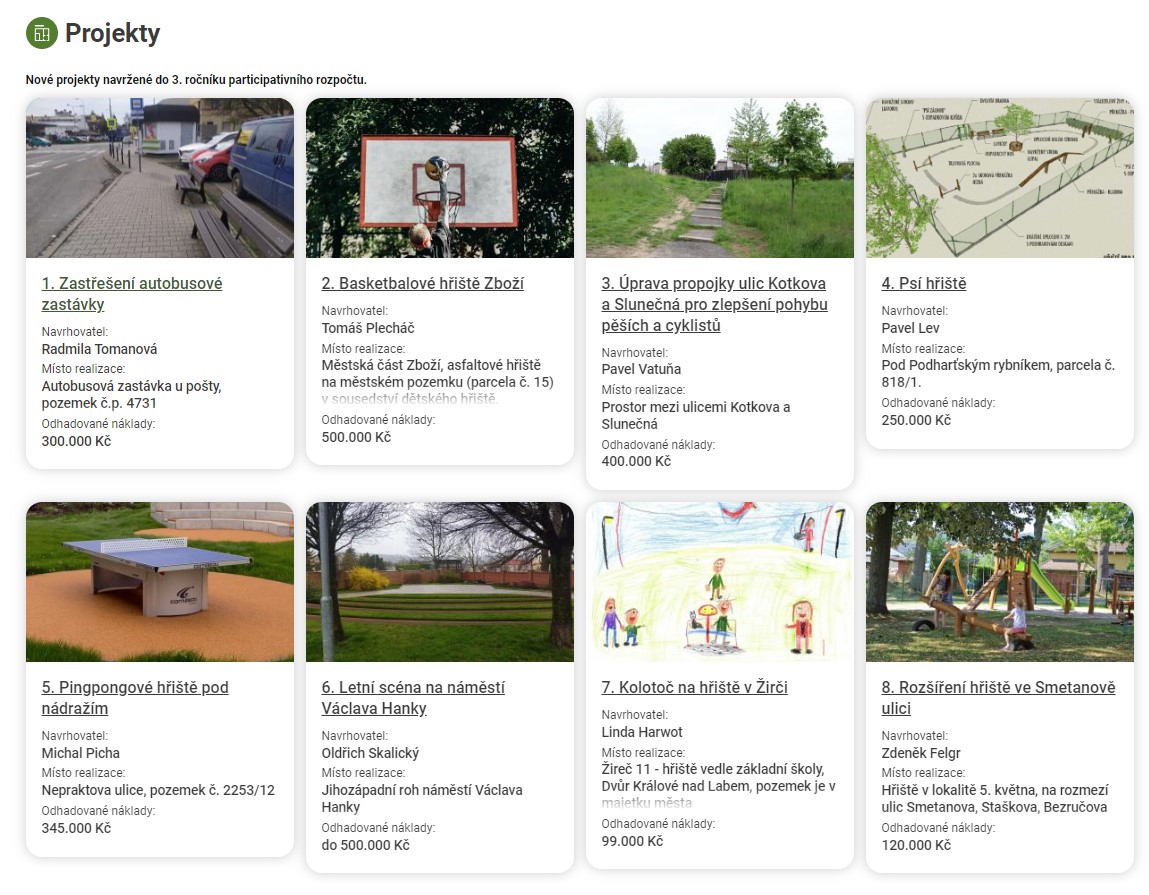Open 5. Pingpongové hřiště pod nádražím link
This screenshot has width=1149, height=895.
(135, 697)
